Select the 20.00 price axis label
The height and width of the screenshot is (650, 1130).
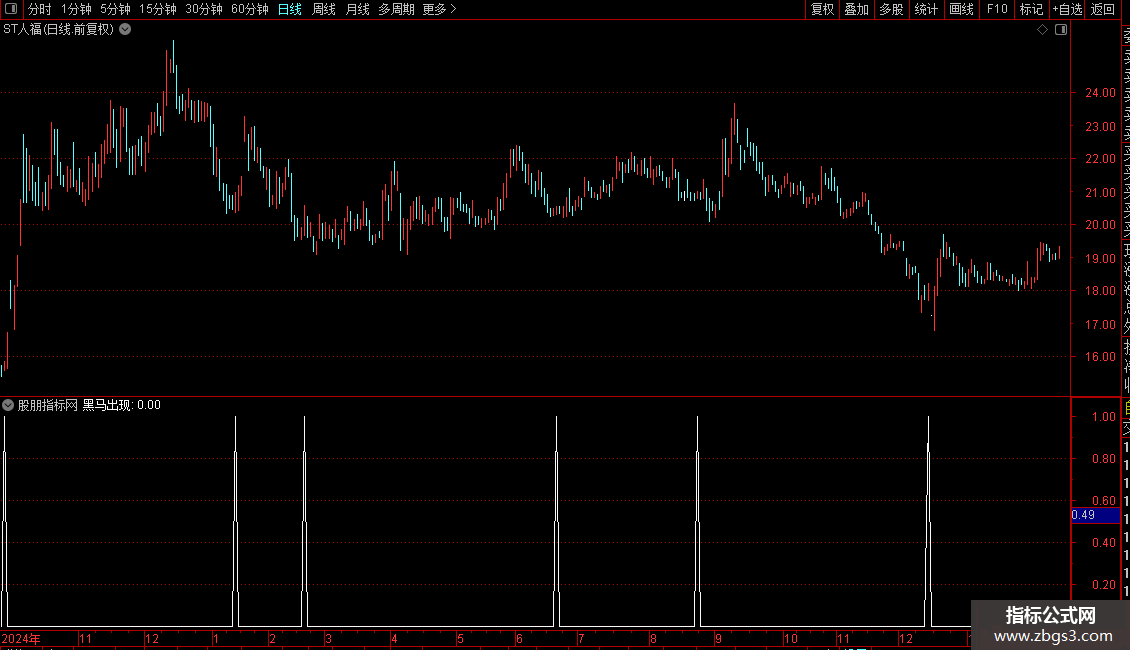click(x=1100, y=225)
